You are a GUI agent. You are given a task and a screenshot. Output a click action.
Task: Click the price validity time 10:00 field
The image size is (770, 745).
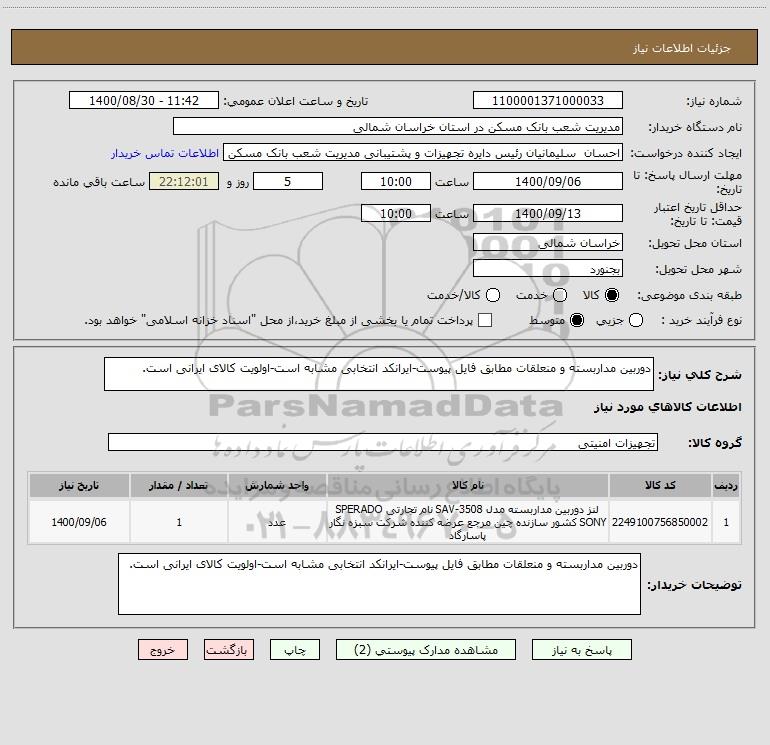coord(396,214)
